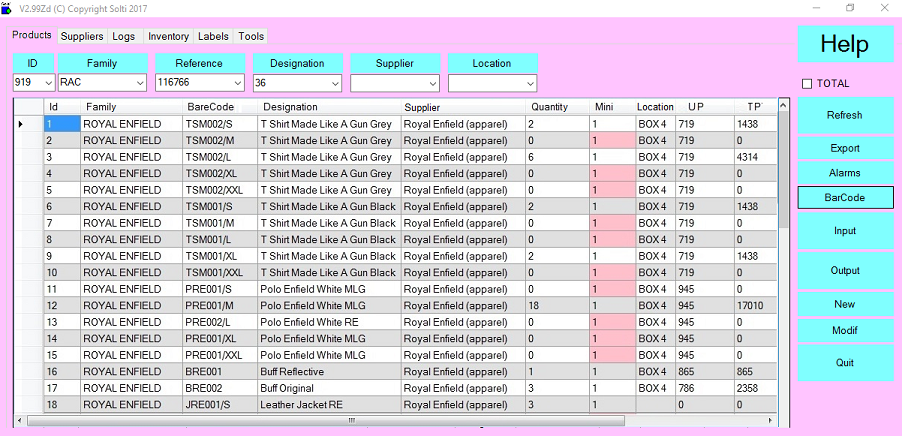Click the BarCode button
This screenshot has width=902, height=436.
click(844, 197)
